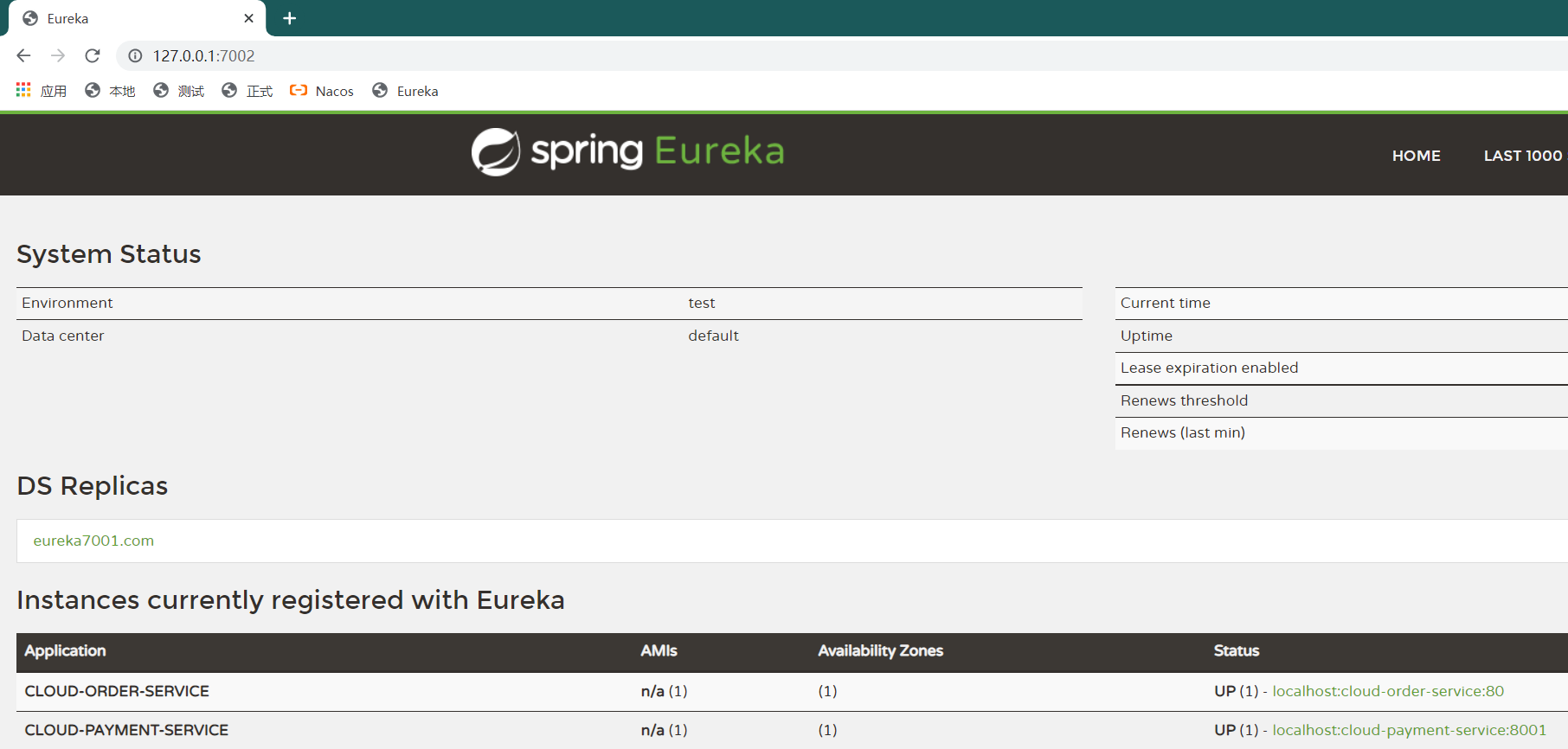Select the Current time row label
This screenshot has width=1568, height=749.
(1165, 303)
